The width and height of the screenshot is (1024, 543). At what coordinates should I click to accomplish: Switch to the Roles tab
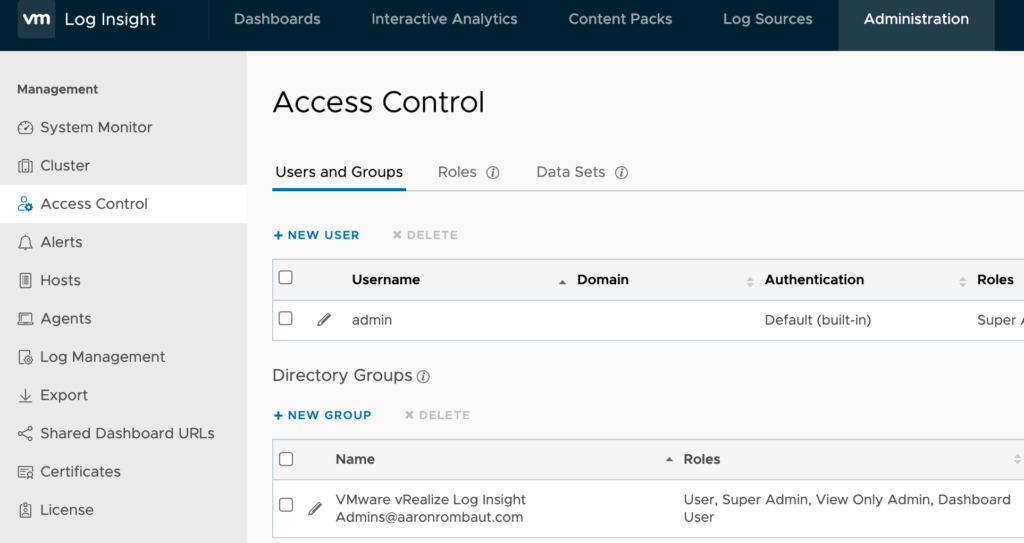click(x=457, y=172)
